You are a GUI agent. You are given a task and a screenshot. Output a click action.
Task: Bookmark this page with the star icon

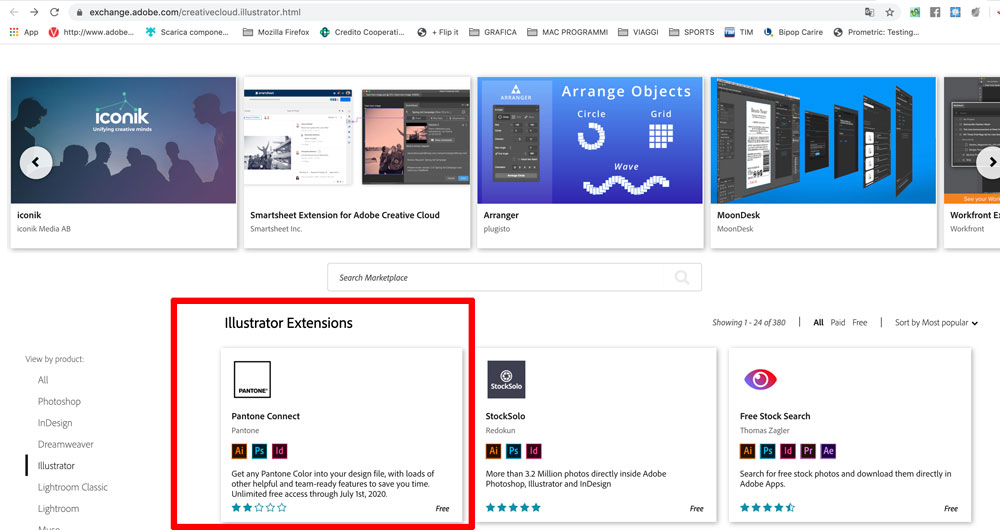click(890, 12)
